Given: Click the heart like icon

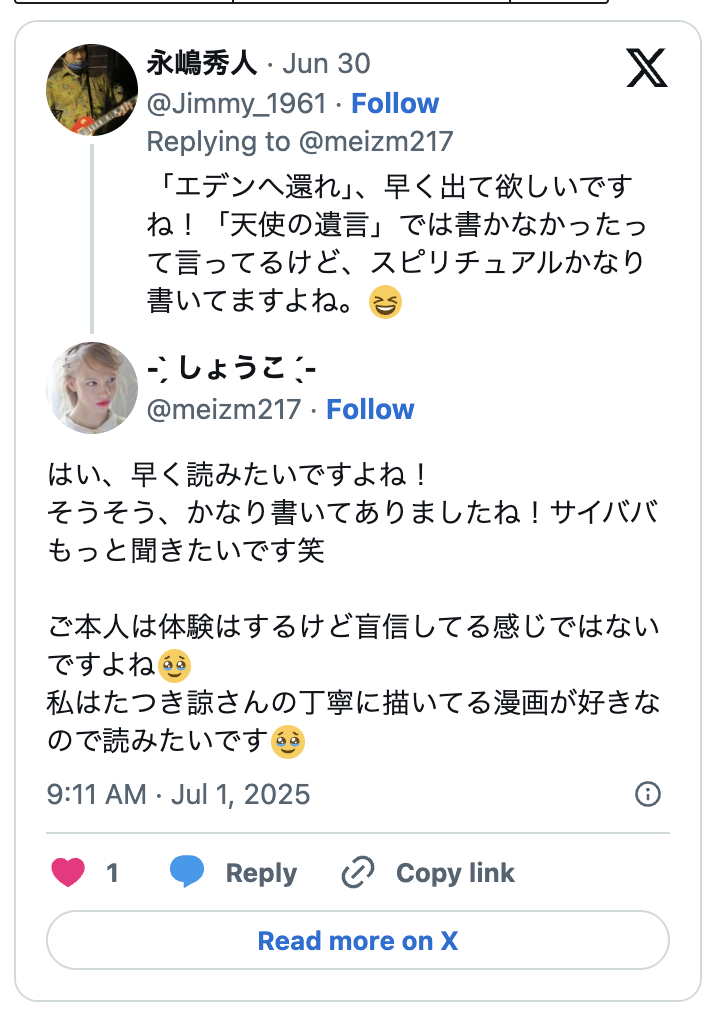Looking at the screenshot, I should [68, 872].
